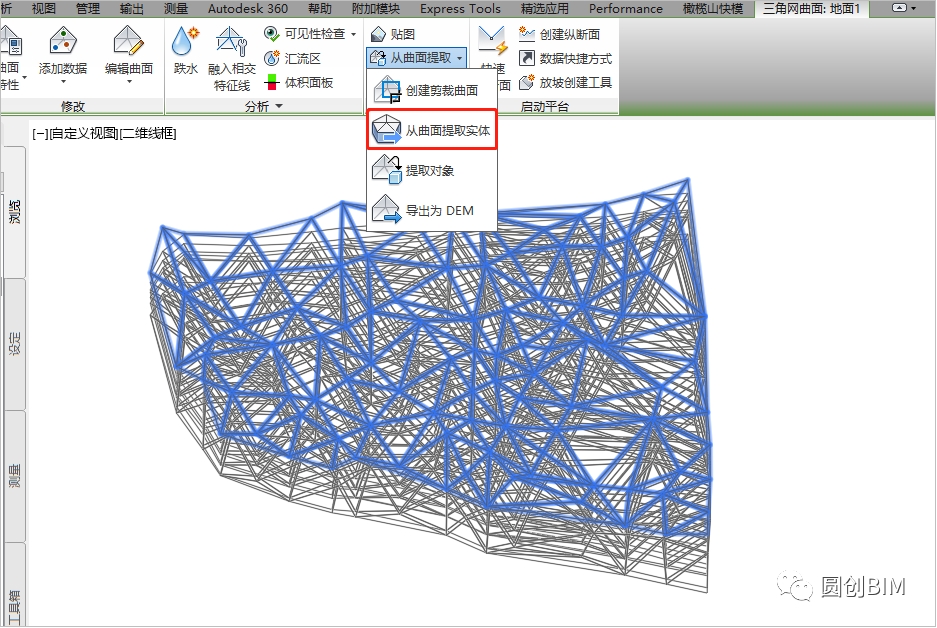Open the 设定 side palette tab
The height and width of the screenshot is (628, 937).
[14, 344]
